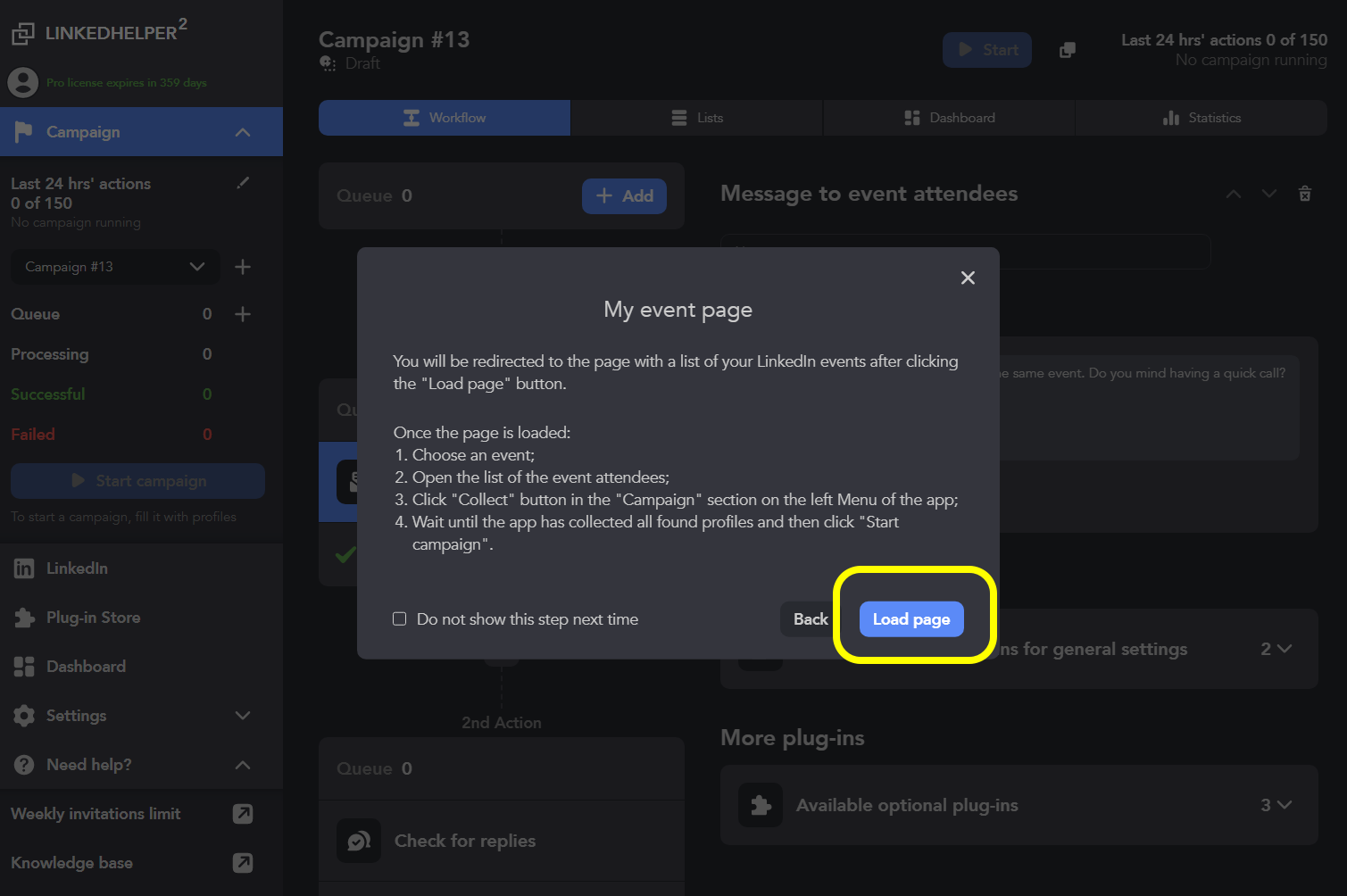This screenshot has width=1347, height=896.
Task: Click Queue row in sidebar
Action: [x=112, y=314]
